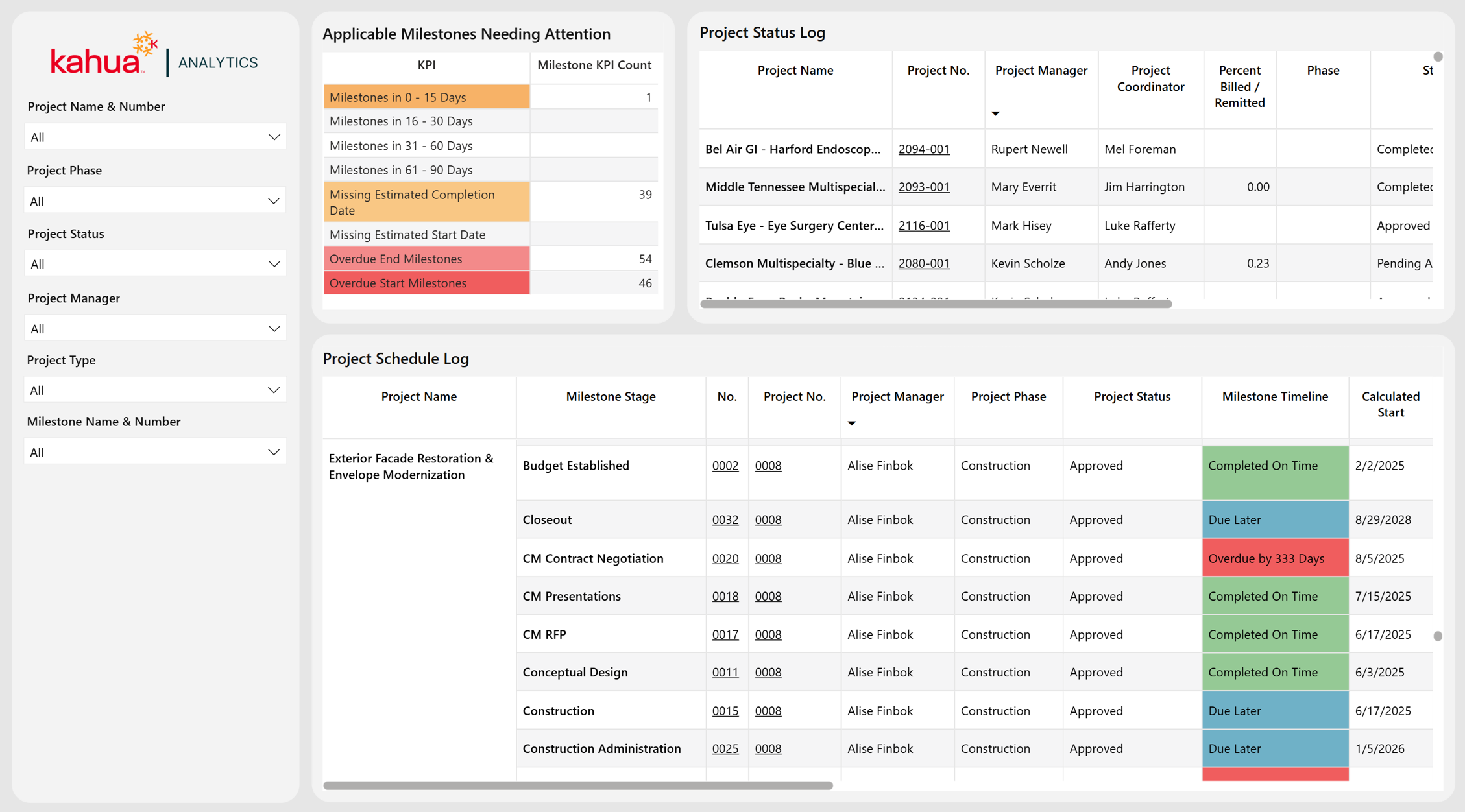The height and width of the screenshot is (812, 1465).
Task: Select the Milestones in 31 - 60 Days row
Action: 427,146
